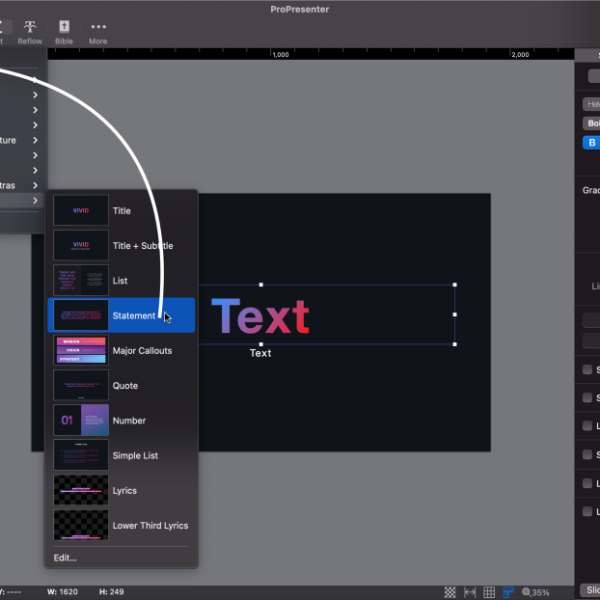Choose the Number template
The image size is (600, 600).
121,420
